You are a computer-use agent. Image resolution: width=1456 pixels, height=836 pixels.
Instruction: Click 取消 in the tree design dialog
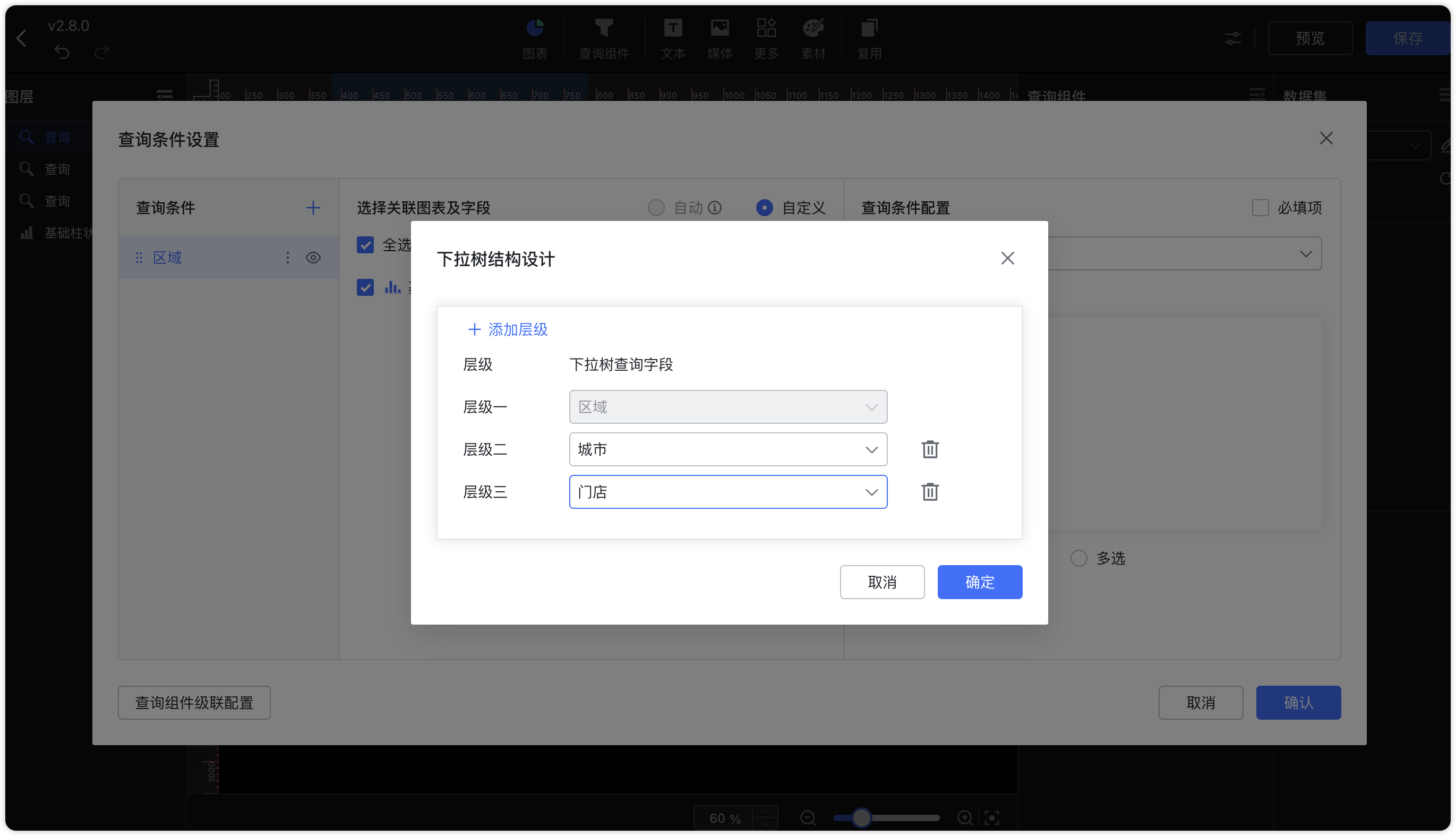tap(882, 582)
